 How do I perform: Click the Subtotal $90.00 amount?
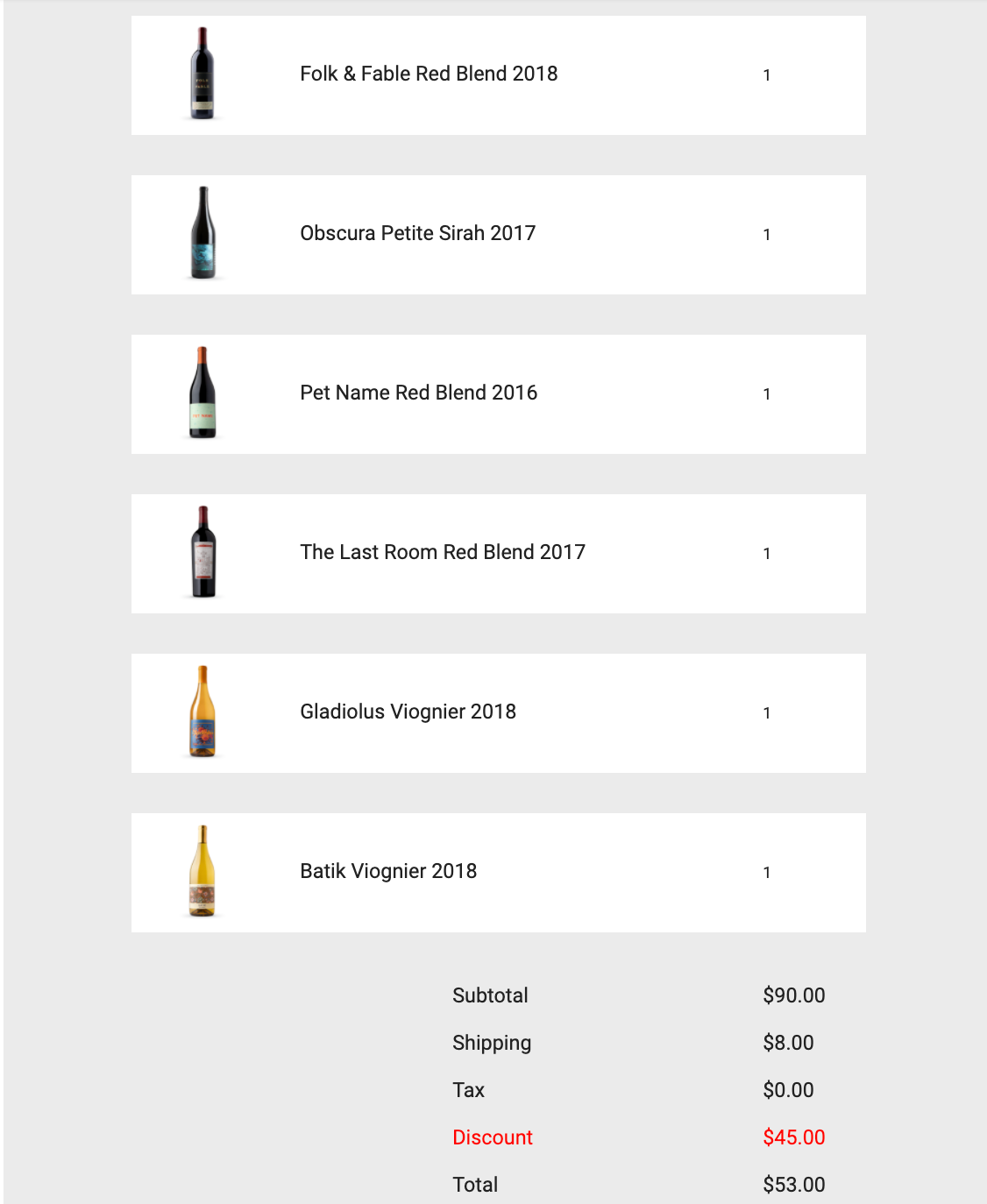794,995
